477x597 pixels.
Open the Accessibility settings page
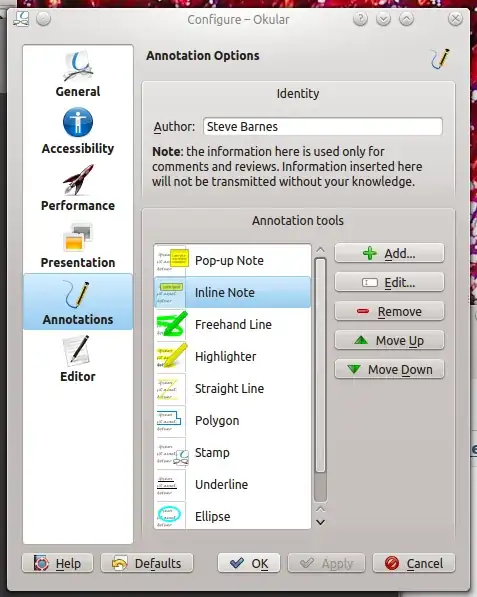[78, 131]
